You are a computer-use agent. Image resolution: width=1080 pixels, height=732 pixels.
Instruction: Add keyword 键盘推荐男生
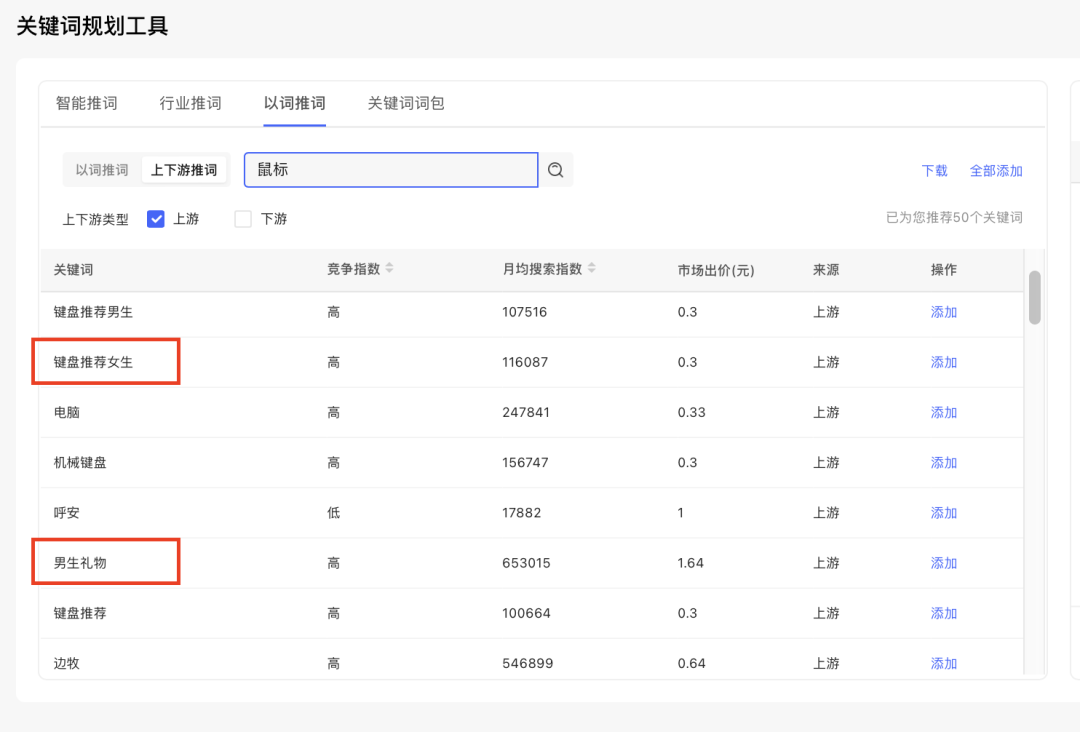(944, 312)
